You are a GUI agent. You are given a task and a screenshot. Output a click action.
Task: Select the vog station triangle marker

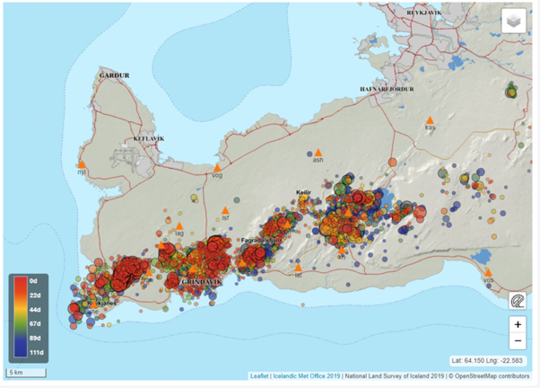[217, 168]
